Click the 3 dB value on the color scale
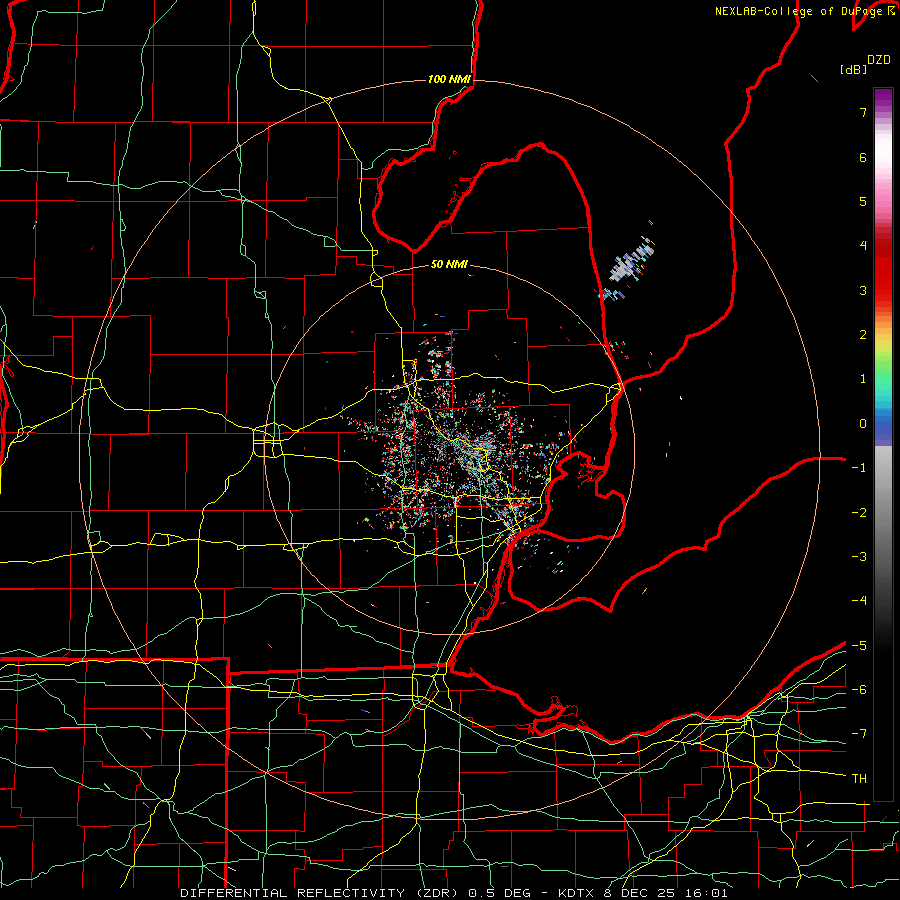The height and width of the screenshot is (900, 900). (863, 290)
